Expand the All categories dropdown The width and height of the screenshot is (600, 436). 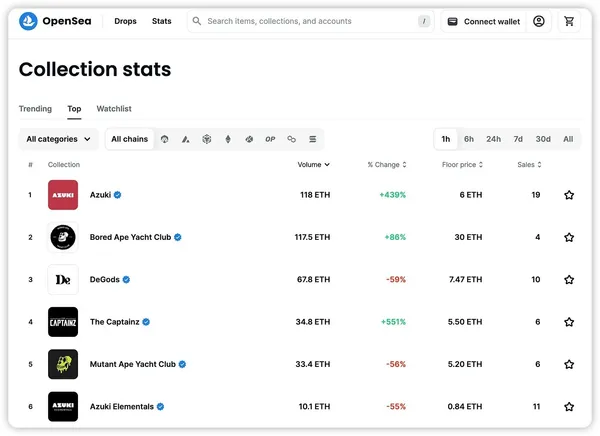(x=58, y=139)
